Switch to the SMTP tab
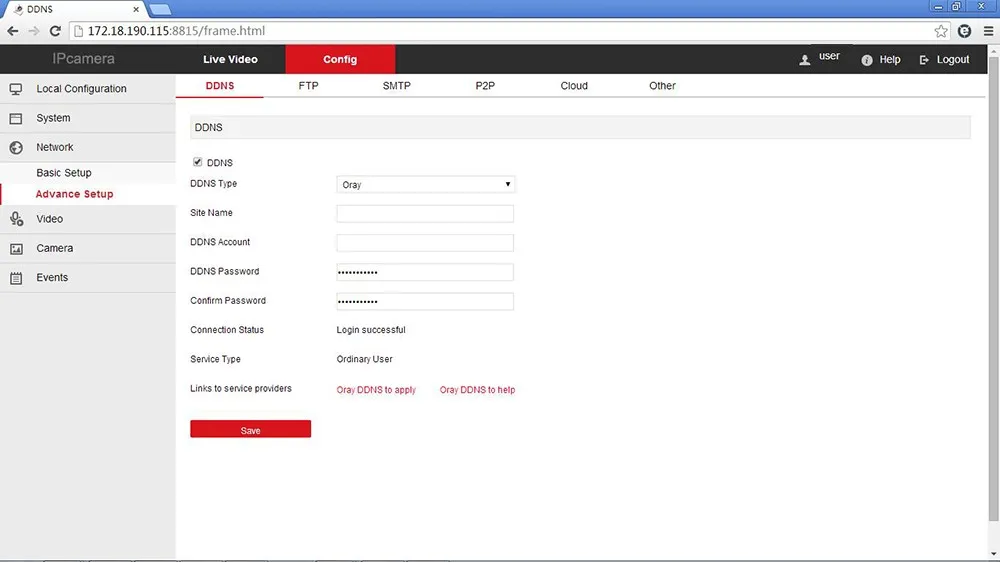The image size is (1000, 562). [397, 85]
